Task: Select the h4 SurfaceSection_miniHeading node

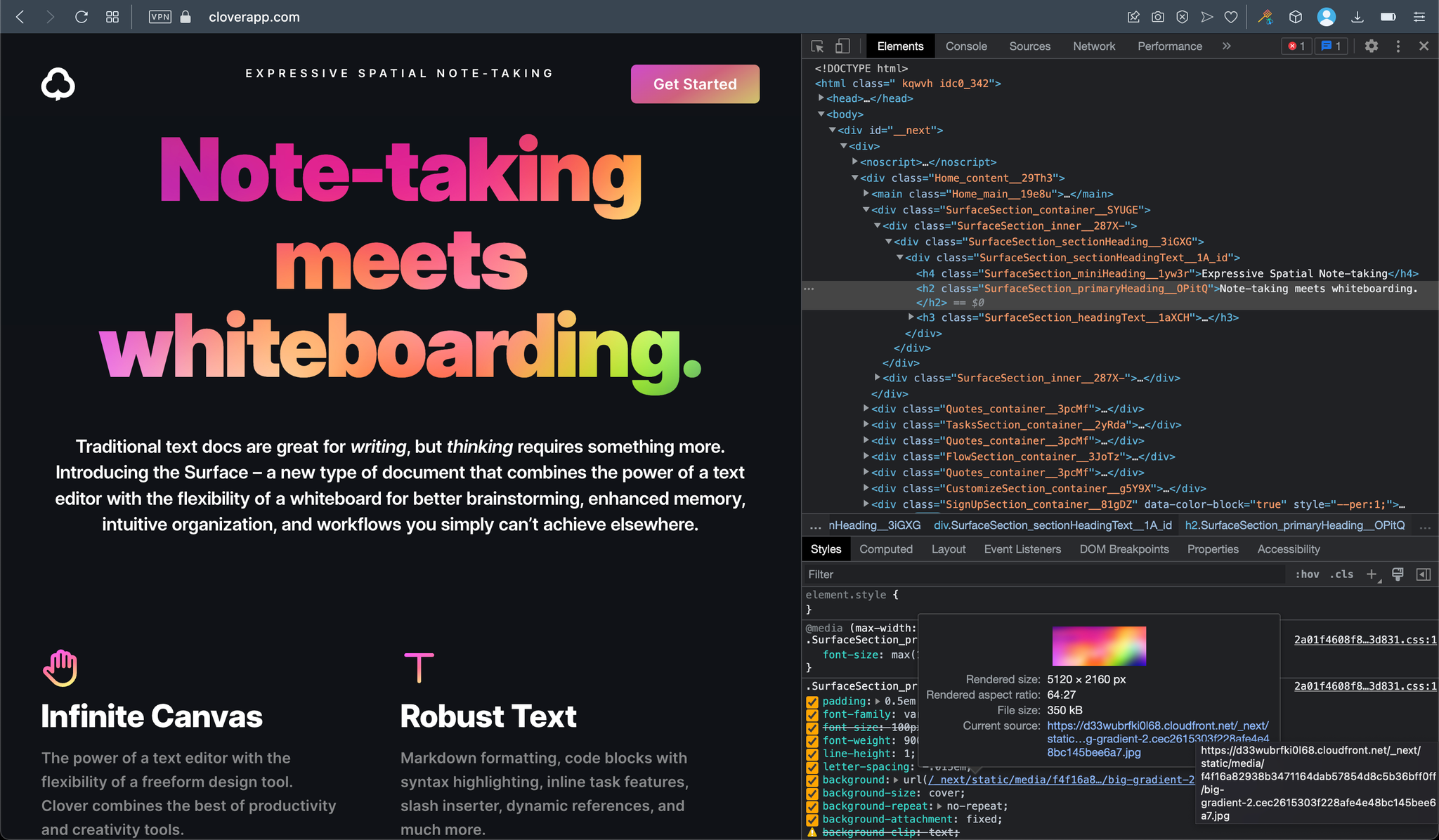Action: (x=1166, y=273)
